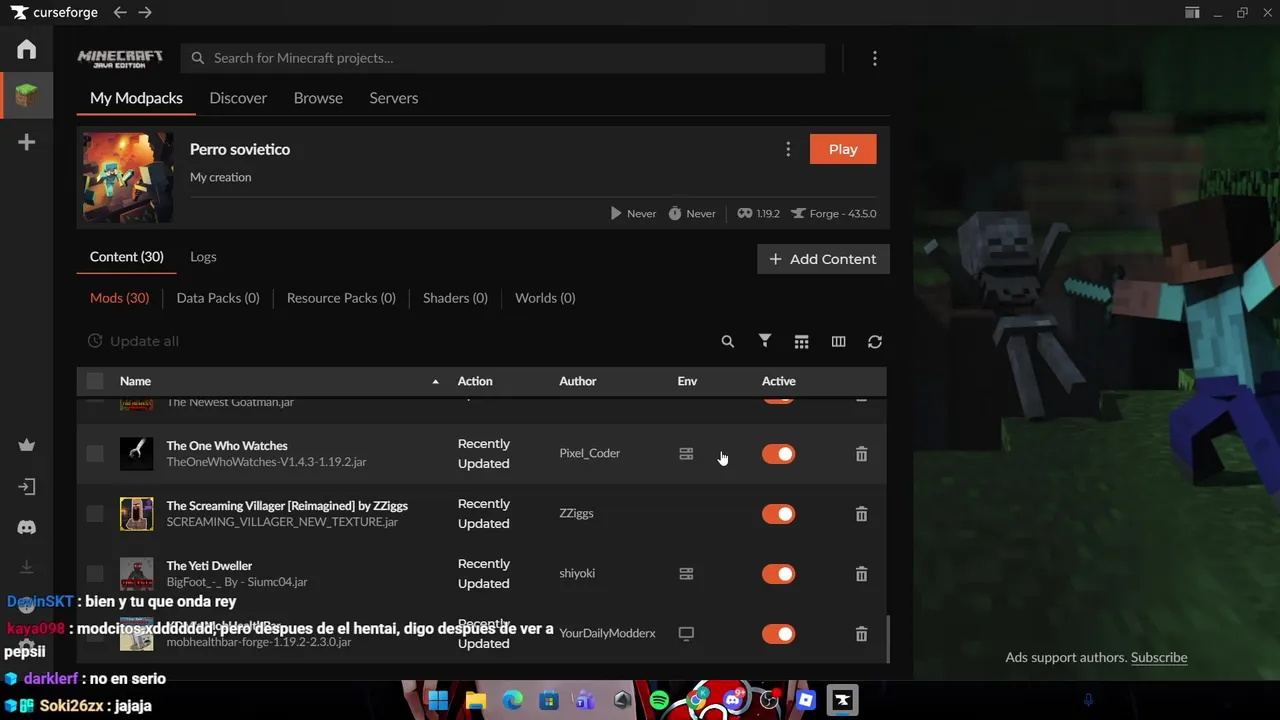
Task: Open The One Who Watches mod thumbnail
Action: 137,454
